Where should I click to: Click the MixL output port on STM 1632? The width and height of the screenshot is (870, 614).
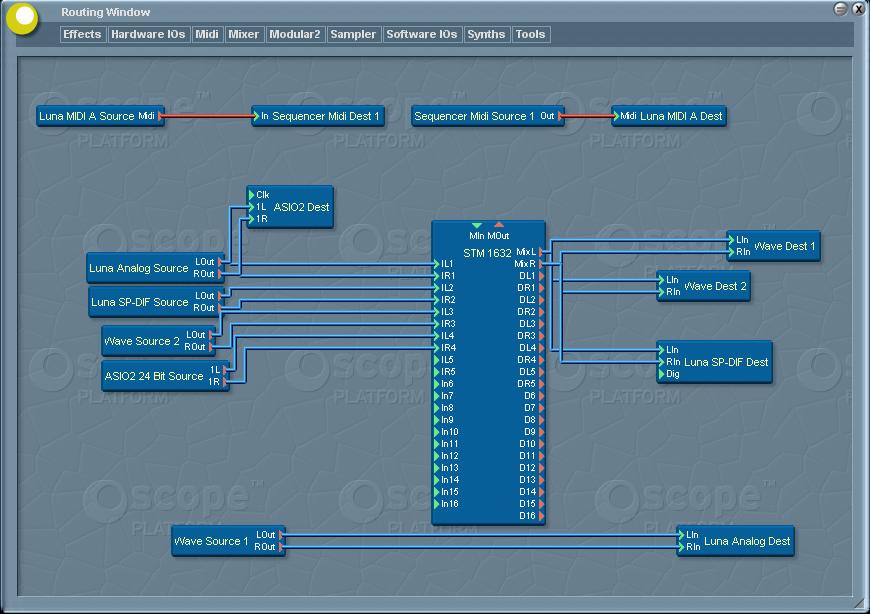pos(542,252)
